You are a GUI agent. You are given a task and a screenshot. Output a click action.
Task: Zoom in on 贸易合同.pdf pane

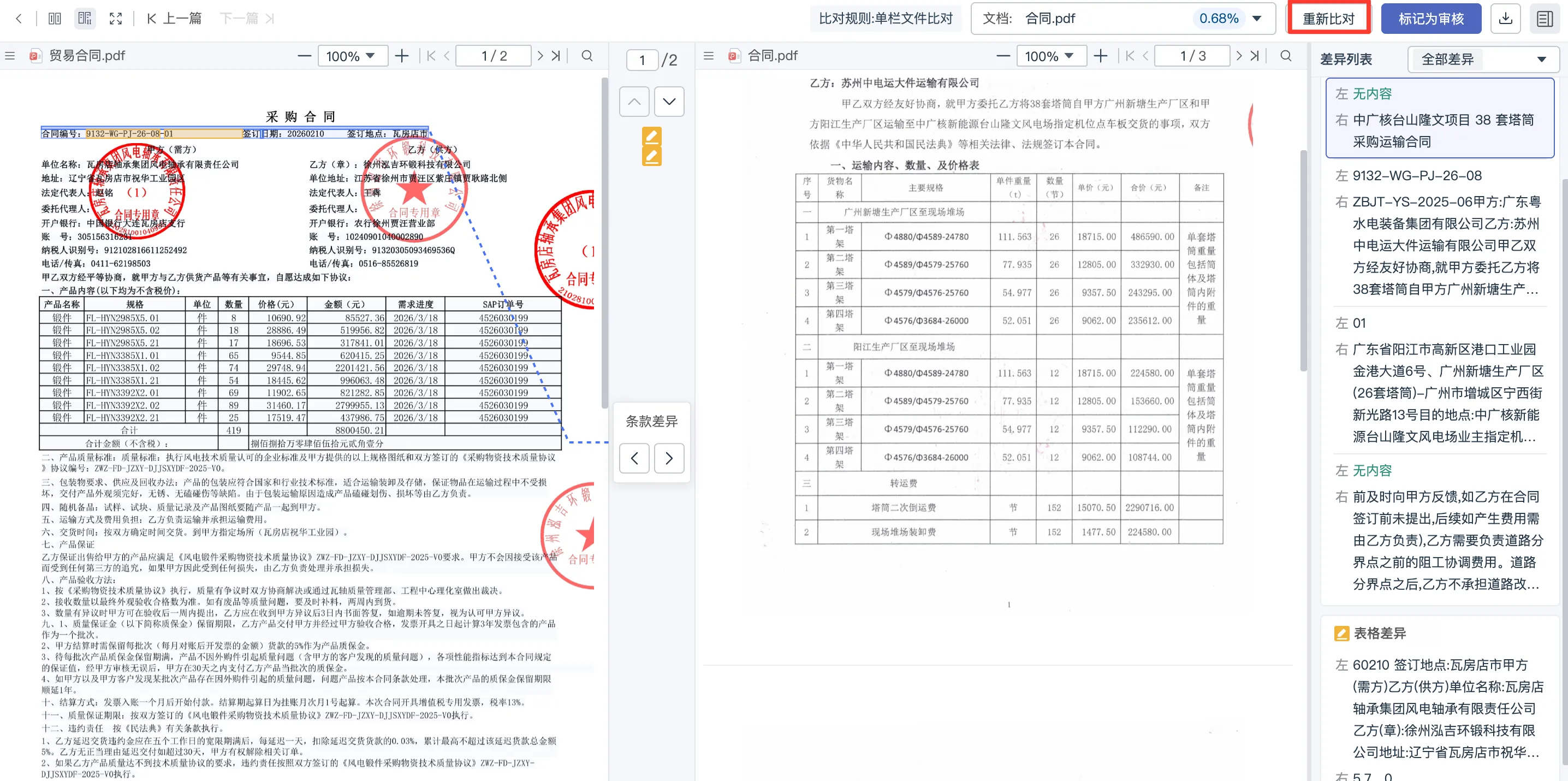[x=402, y=56]
